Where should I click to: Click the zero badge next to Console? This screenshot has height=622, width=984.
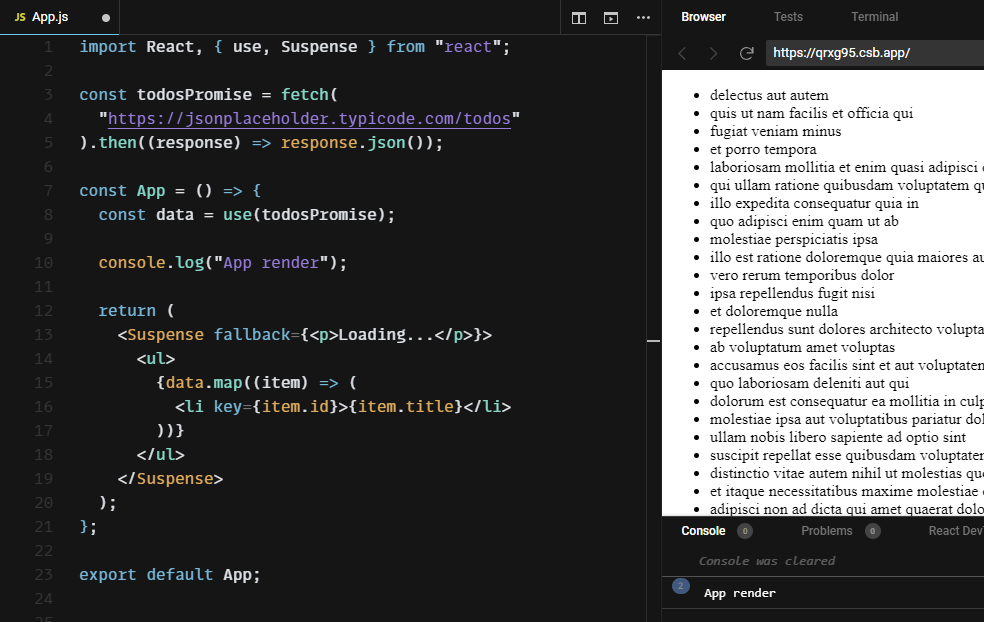click(x=743, y=531)
